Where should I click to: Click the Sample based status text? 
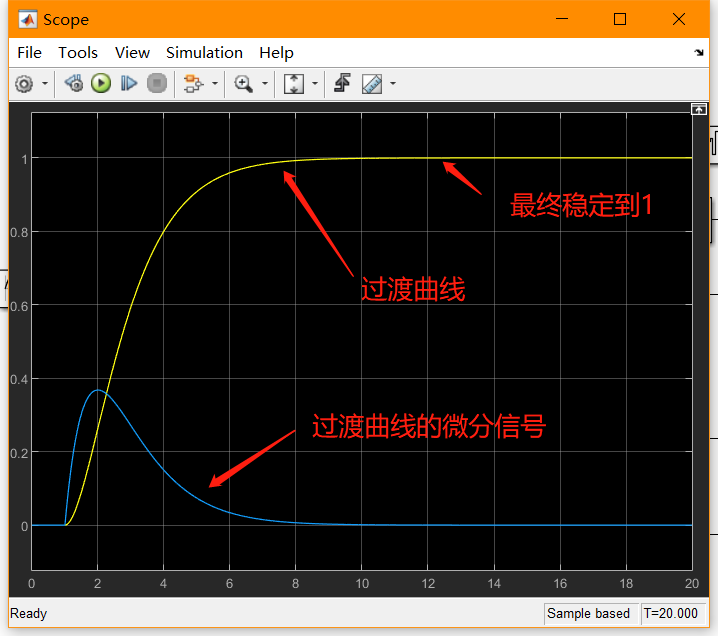[588, 614]
